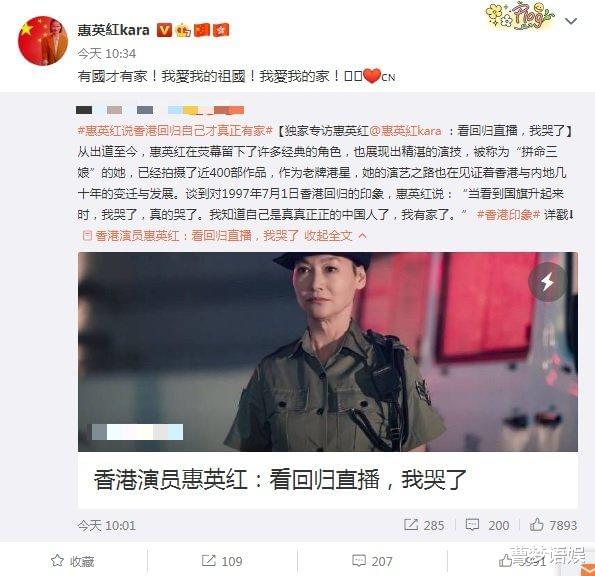Open the post options chevron menu
595x576 pixels.
pos(571,21)
